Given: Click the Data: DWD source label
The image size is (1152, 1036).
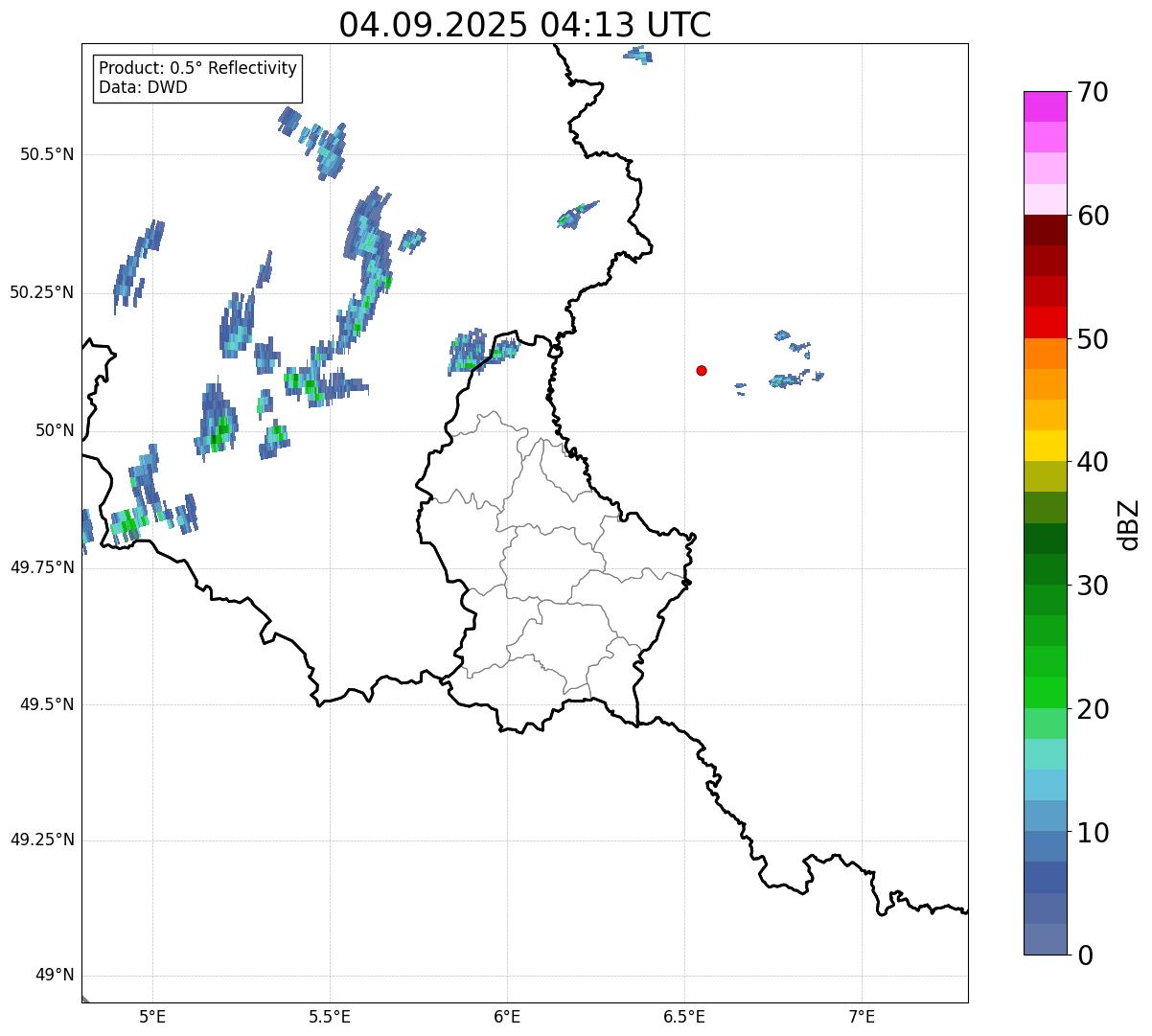Looking at the screenshot, I should 143,88.
